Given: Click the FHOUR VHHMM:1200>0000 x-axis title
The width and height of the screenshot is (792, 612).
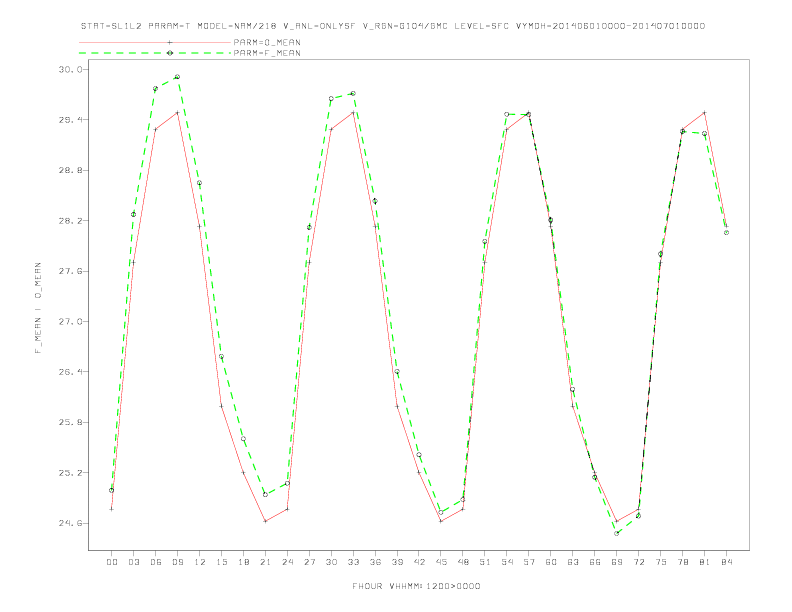Looking at the screenshot, I should point(416,586).
